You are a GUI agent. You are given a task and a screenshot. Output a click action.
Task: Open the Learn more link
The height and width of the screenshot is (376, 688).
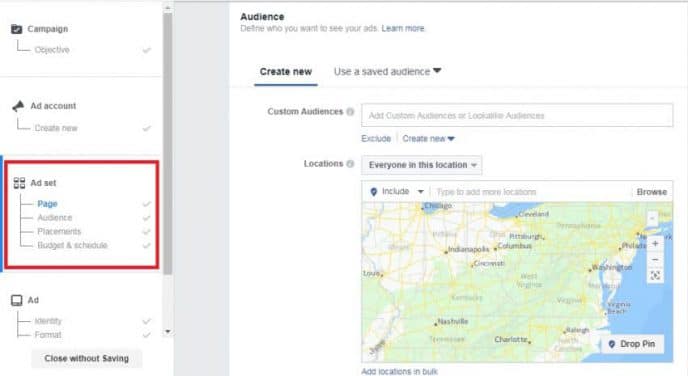pos(403,29)
